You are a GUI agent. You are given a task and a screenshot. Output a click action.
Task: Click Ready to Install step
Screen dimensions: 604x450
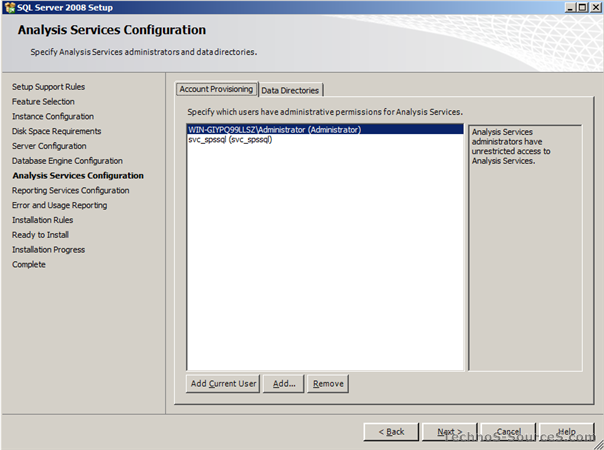[40, 235]
